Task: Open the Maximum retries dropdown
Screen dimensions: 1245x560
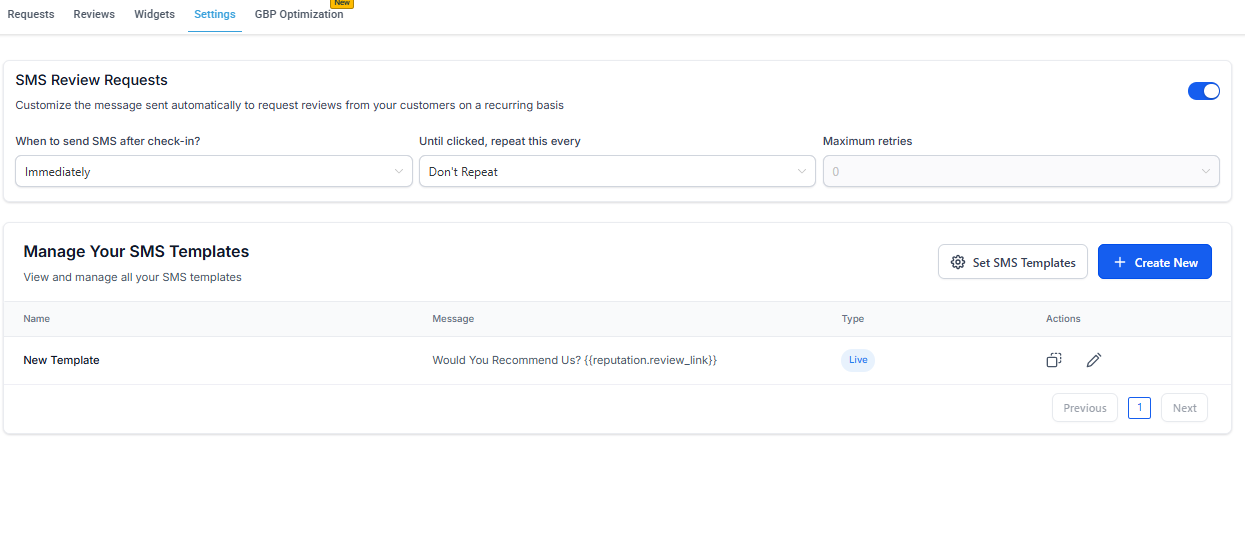Action: click(1020, 171)
